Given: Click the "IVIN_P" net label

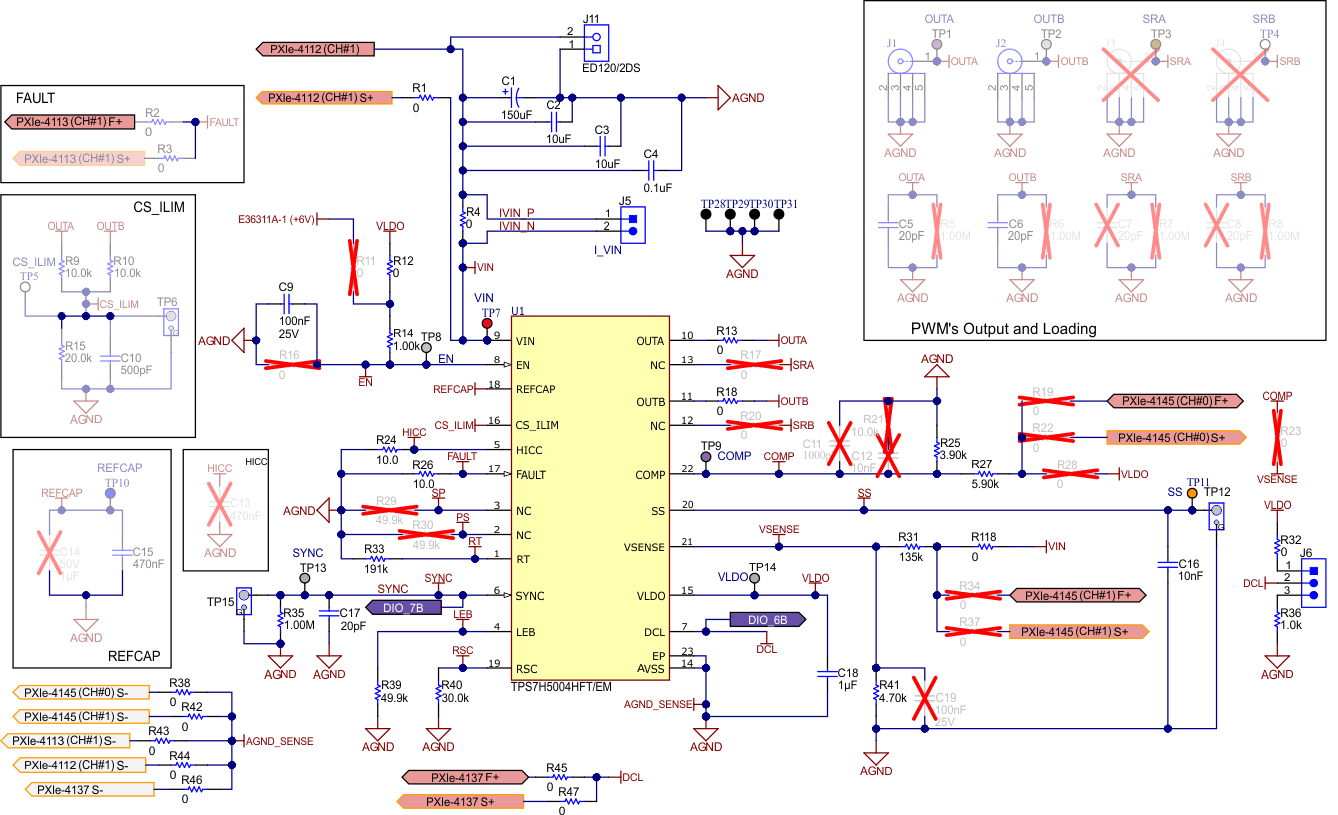Looking at the screenshot, I should point(516,213).
